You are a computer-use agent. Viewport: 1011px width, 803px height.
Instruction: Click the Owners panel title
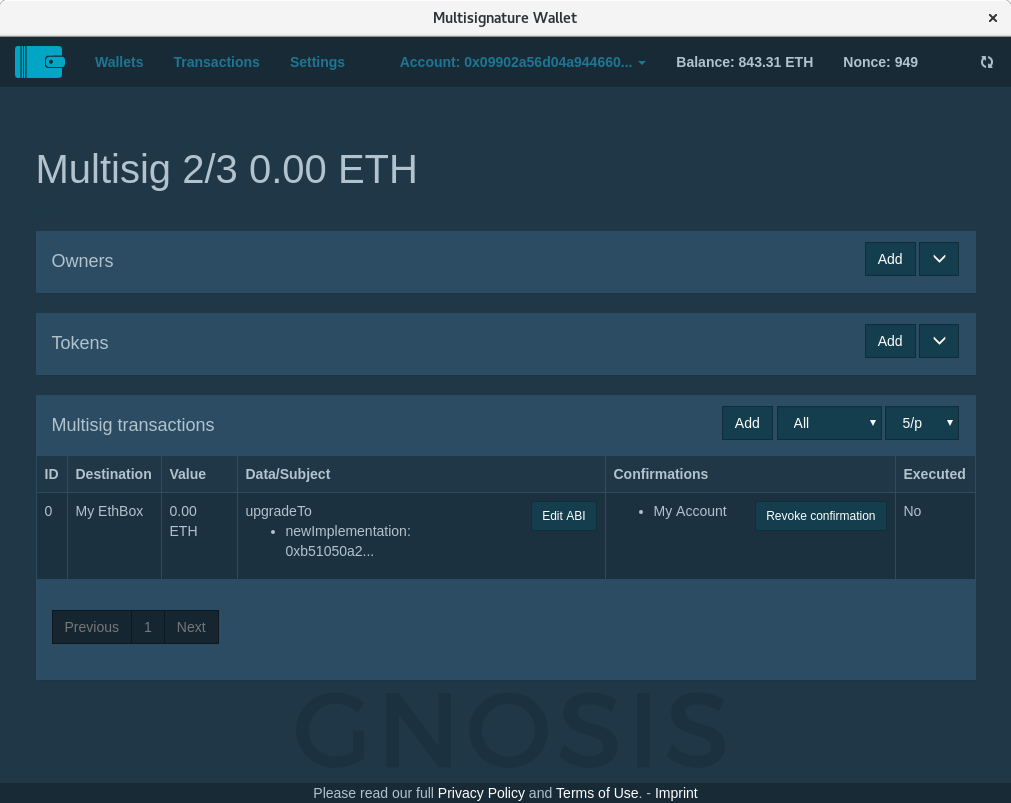(x=83, y=261)
